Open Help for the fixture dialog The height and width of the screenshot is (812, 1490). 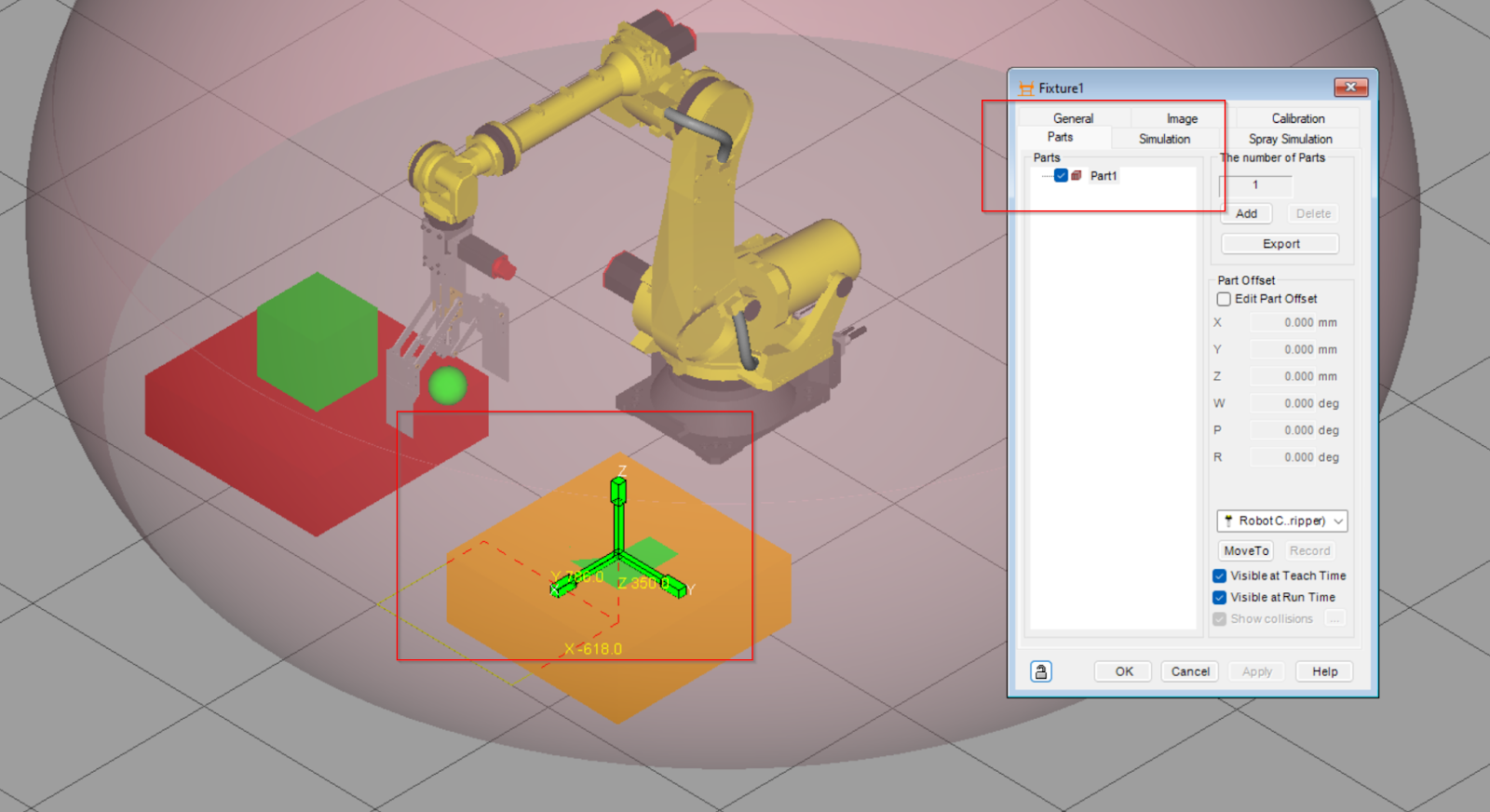pyautogui.click(x=1324, y=671)
